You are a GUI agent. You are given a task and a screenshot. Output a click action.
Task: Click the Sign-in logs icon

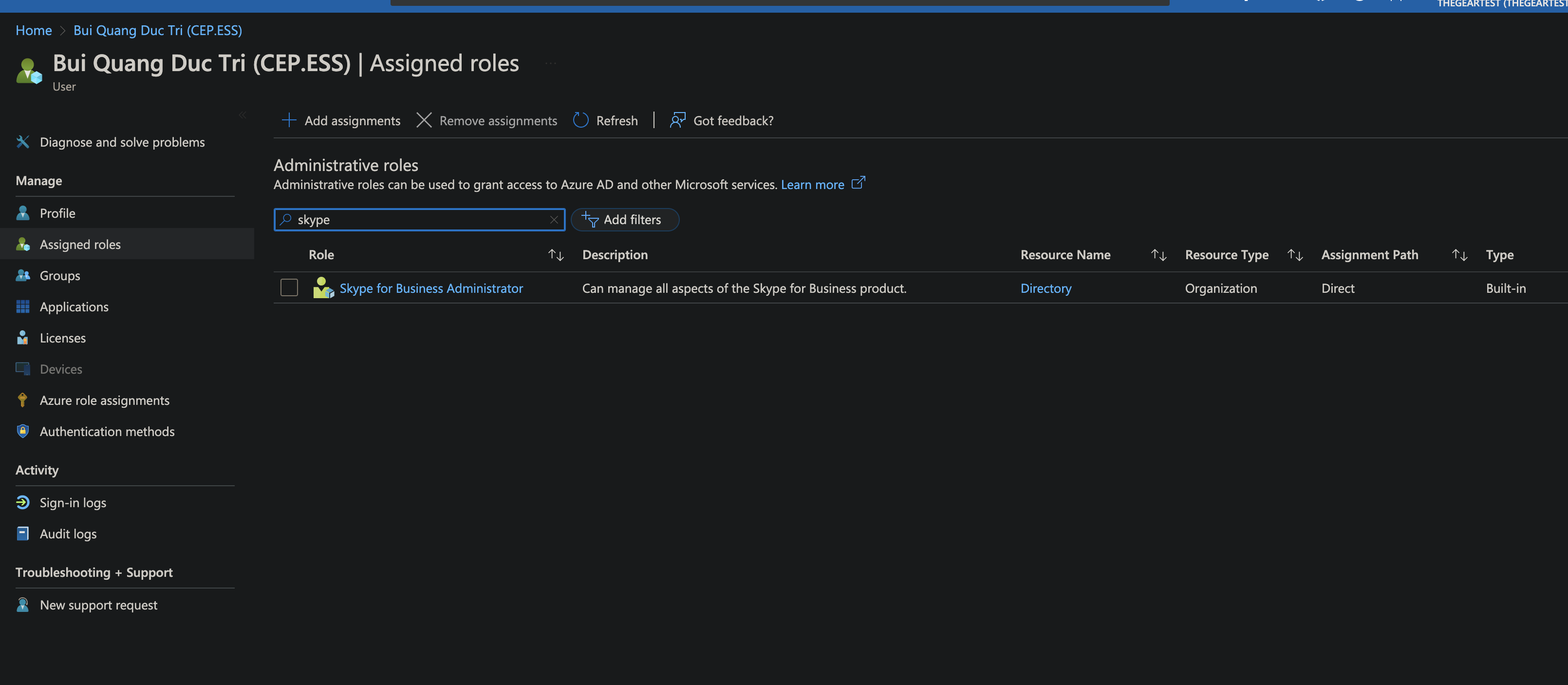(22, 502)
